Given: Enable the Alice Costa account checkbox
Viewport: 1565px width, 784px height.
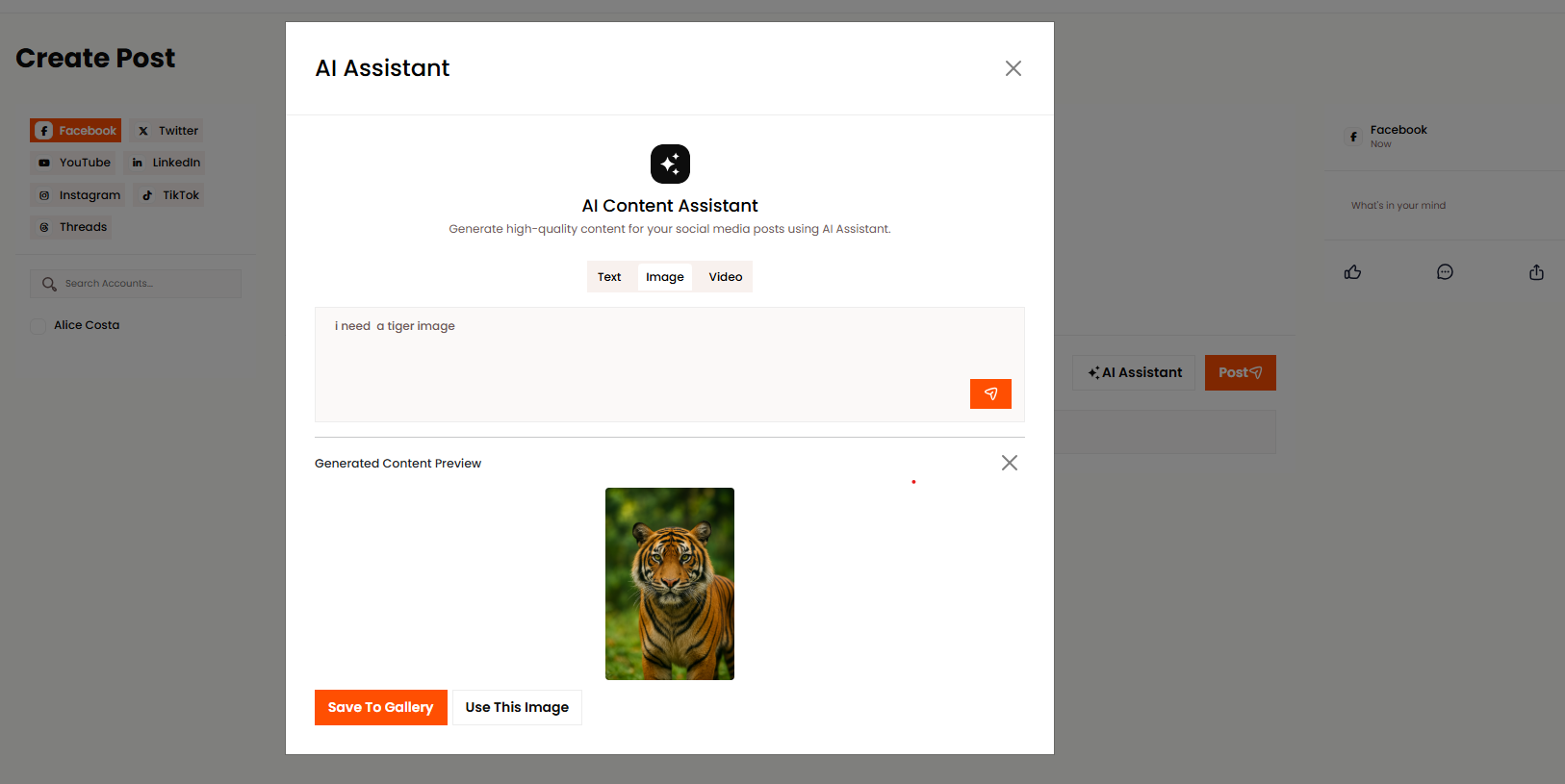Looking at the screenshot, I should (38, 326).
